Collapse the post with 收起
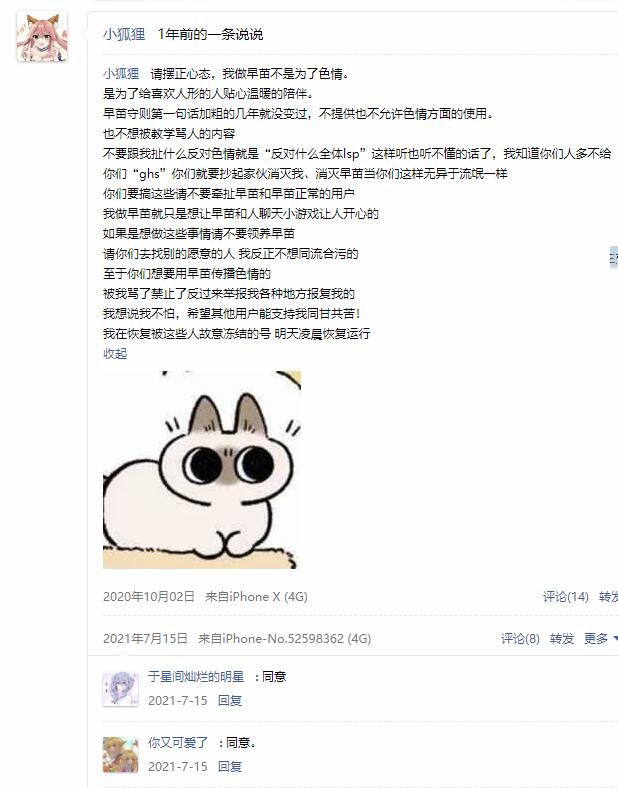 point(115,353)
